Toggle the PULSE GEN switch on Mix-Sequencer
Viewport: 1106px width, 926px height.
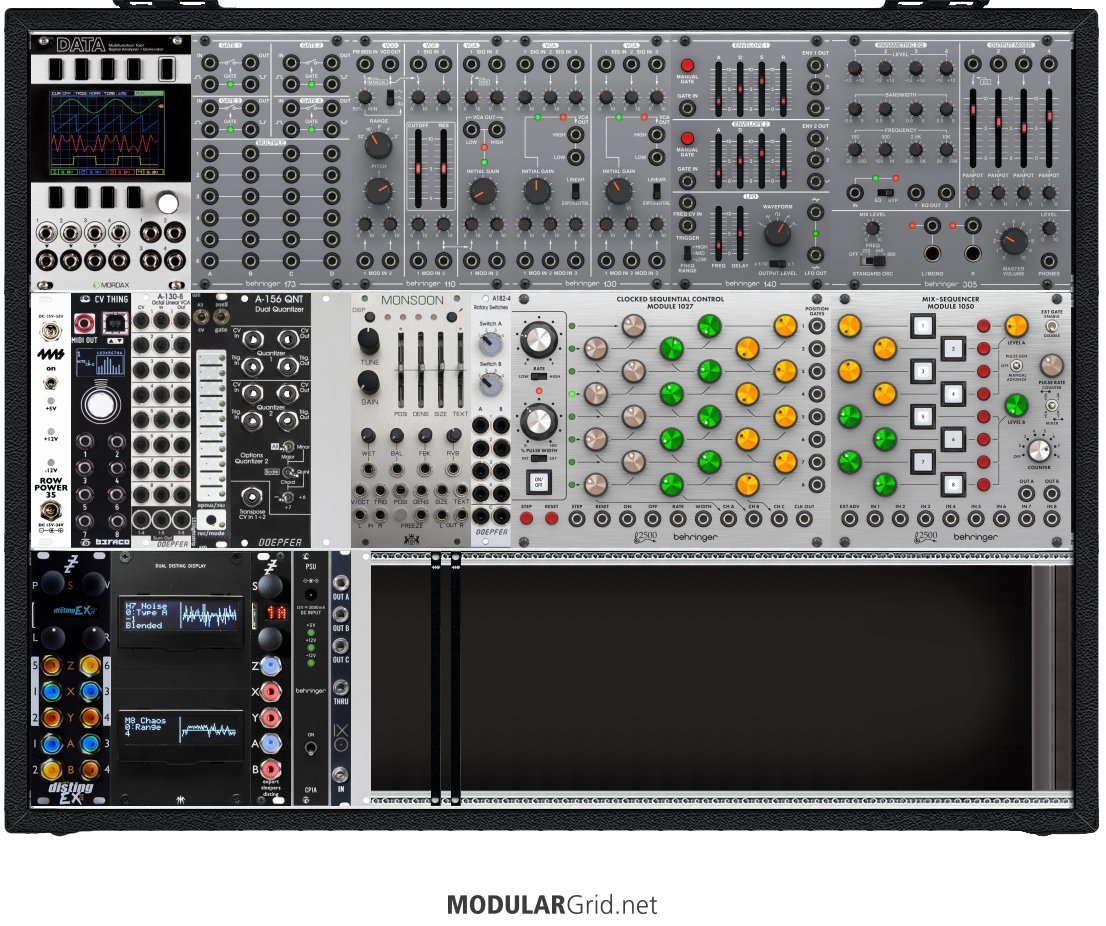pos(1016,366)
